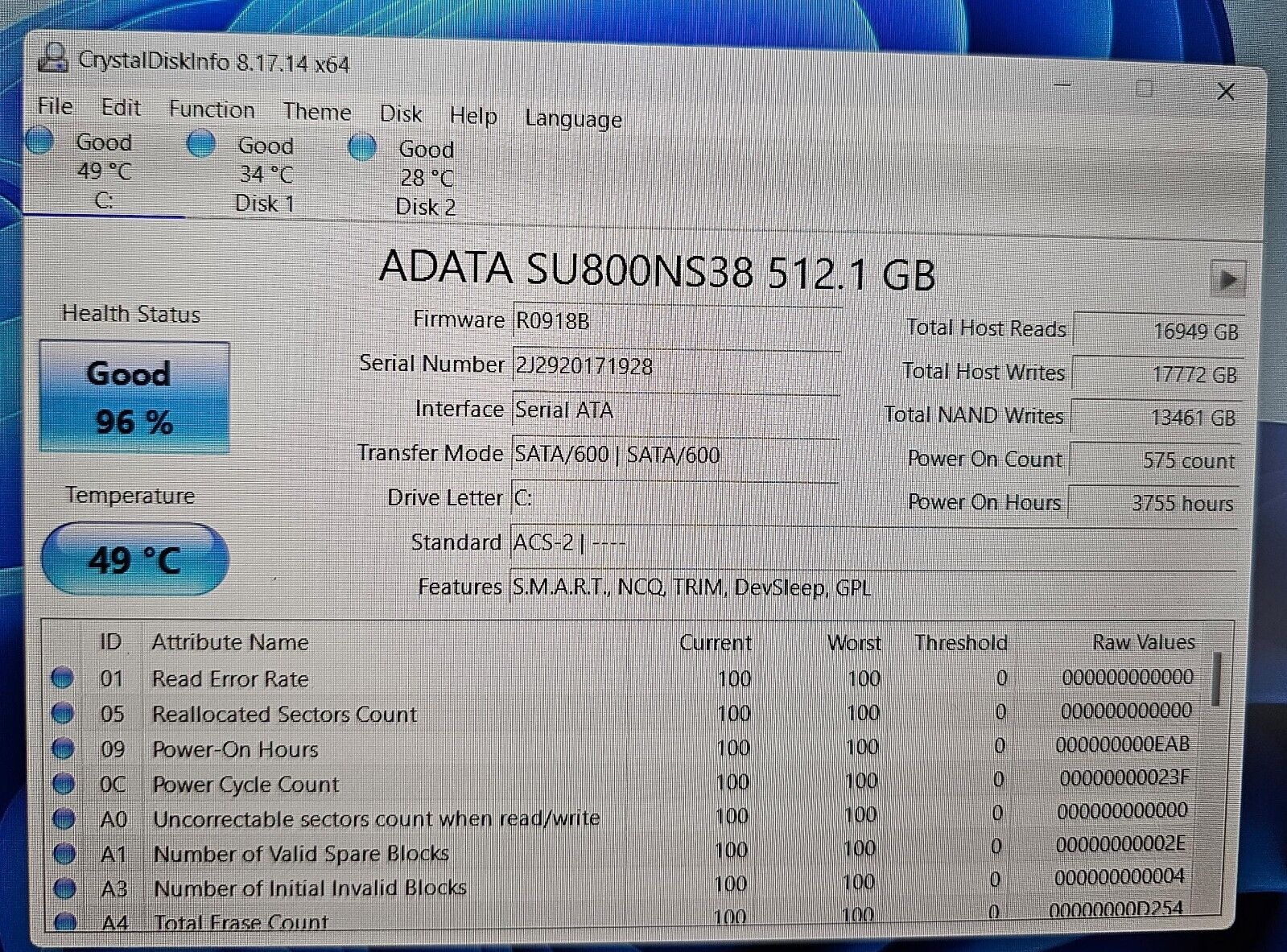Select the Power Cycle Count attribute name

click(x=246, y=784)
